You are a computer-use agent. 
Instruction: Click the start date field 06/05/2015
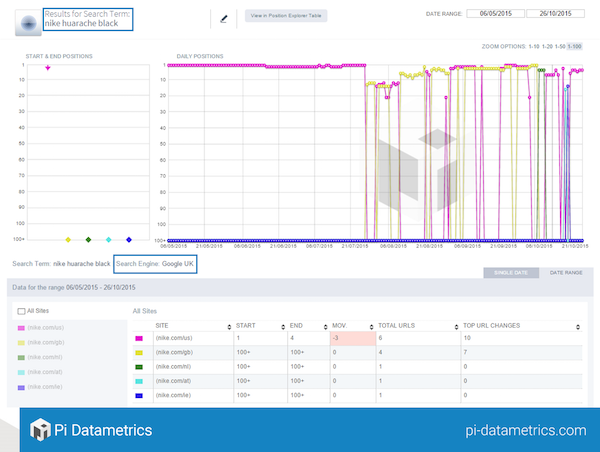click(496, 13)
